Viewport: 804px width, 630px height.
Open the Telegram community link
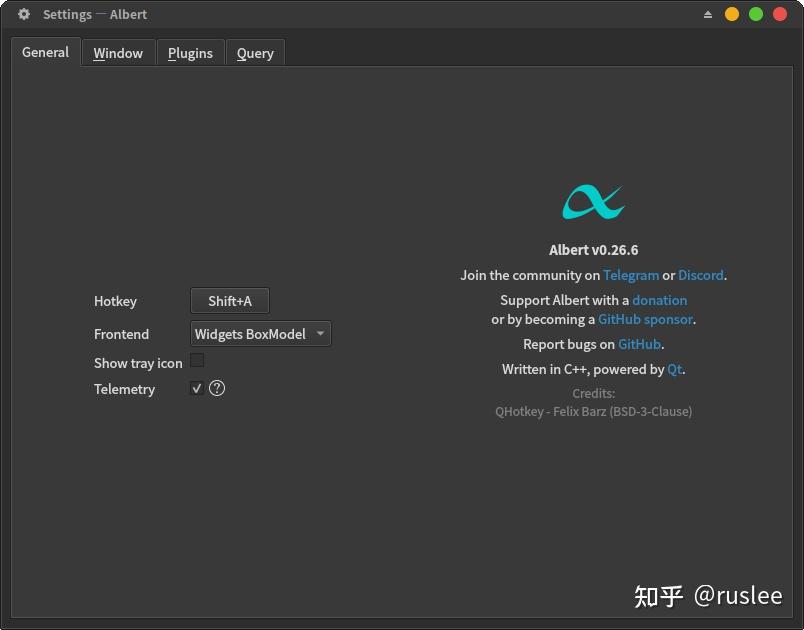(631, 275)
